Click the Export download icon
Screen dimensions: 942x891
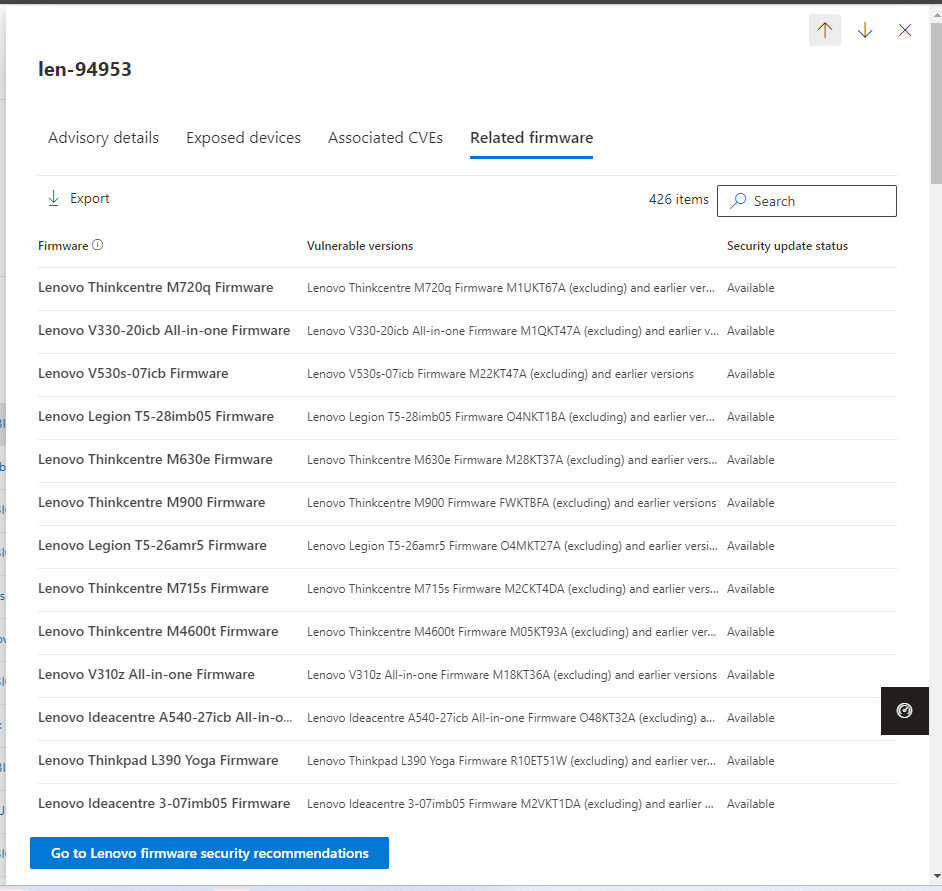[53, 198]
